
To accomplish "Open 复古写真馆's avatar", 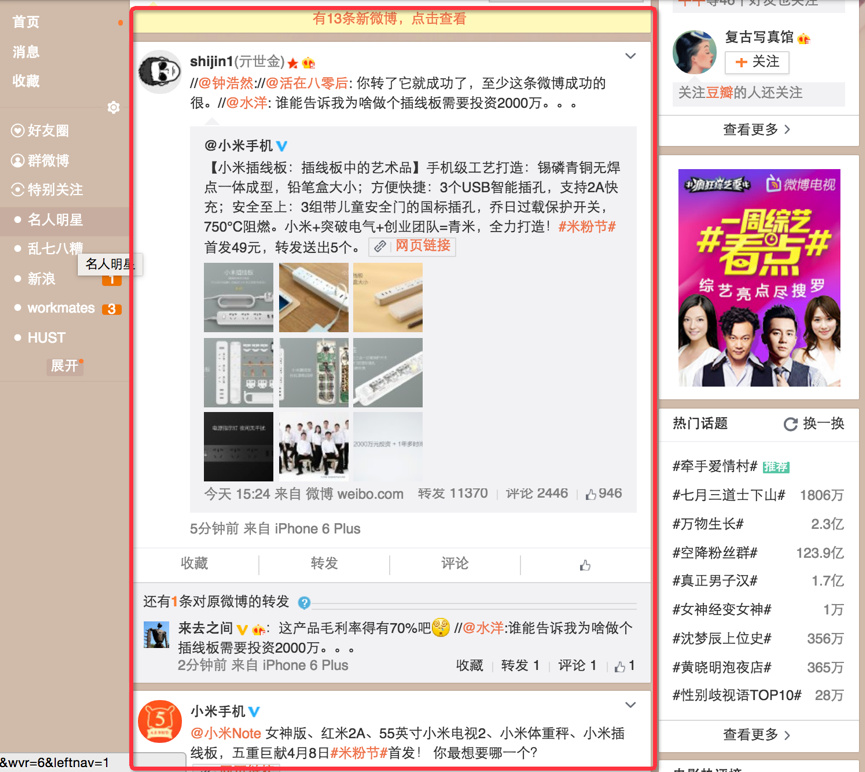I will pyautogui.click(x=694, y=52).
